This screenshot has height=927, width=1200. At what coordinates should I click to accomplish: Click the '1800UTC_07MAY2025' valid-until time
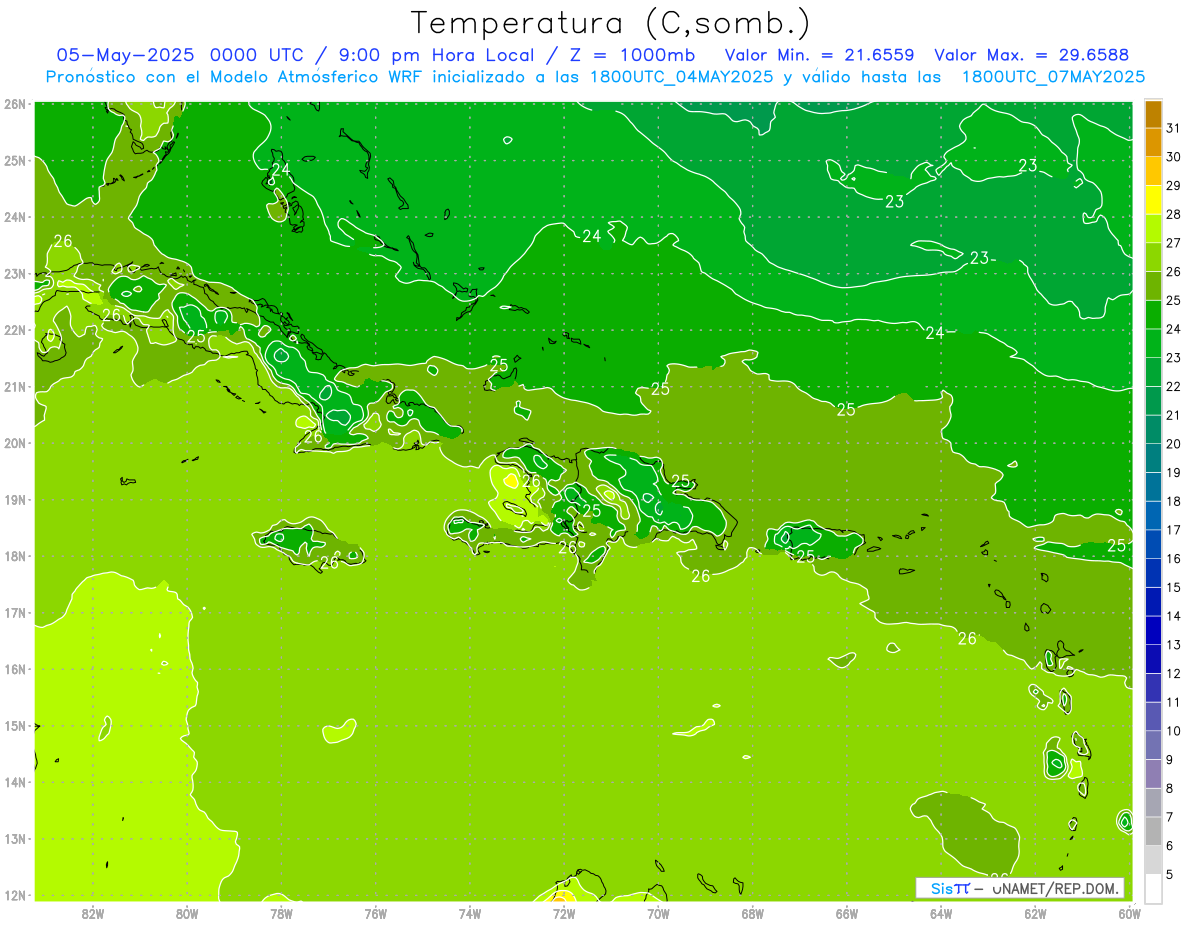[x=1053, y=77]
